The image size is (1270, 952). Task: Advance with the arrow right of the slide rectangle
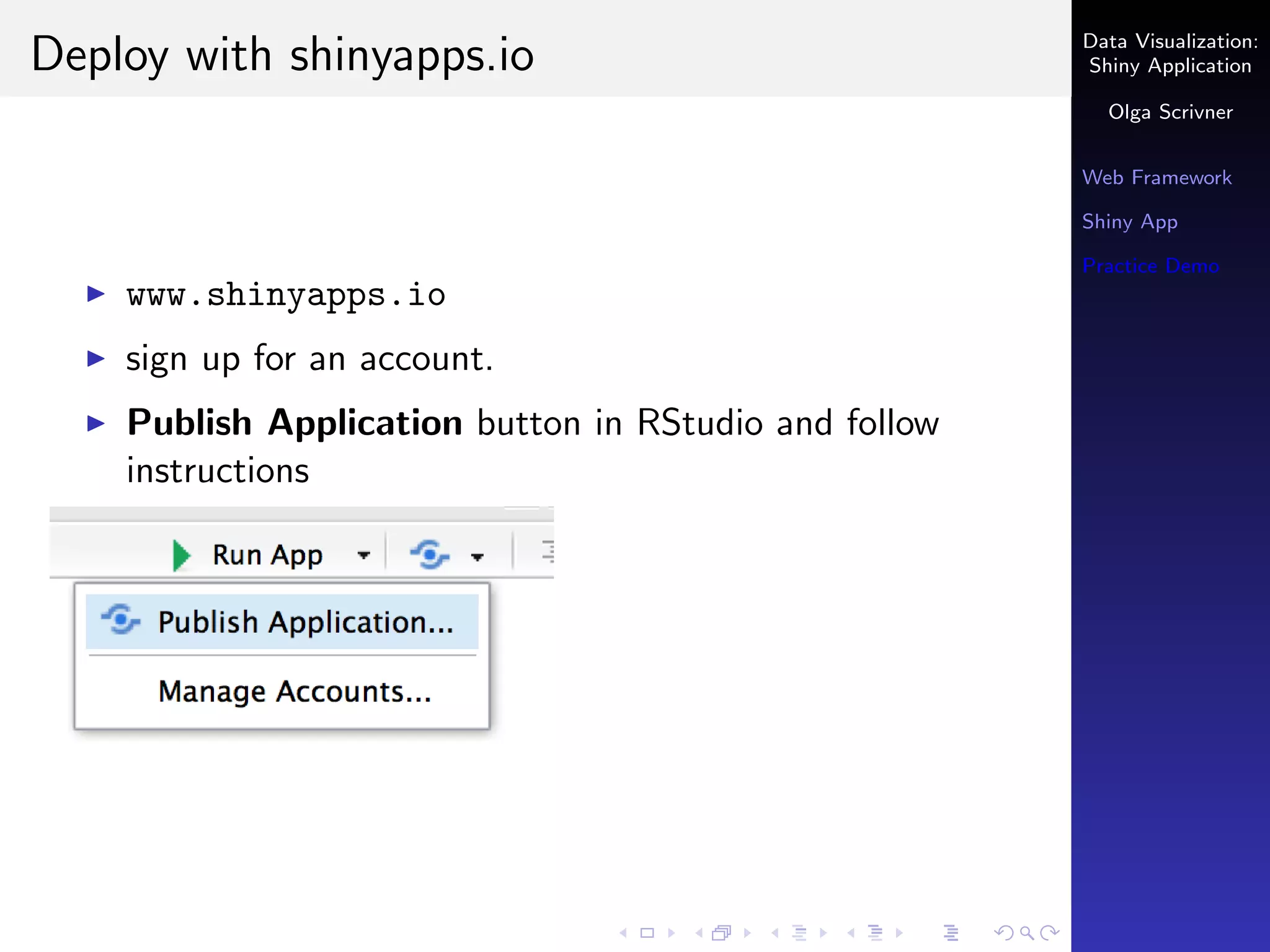click(671, 933)
